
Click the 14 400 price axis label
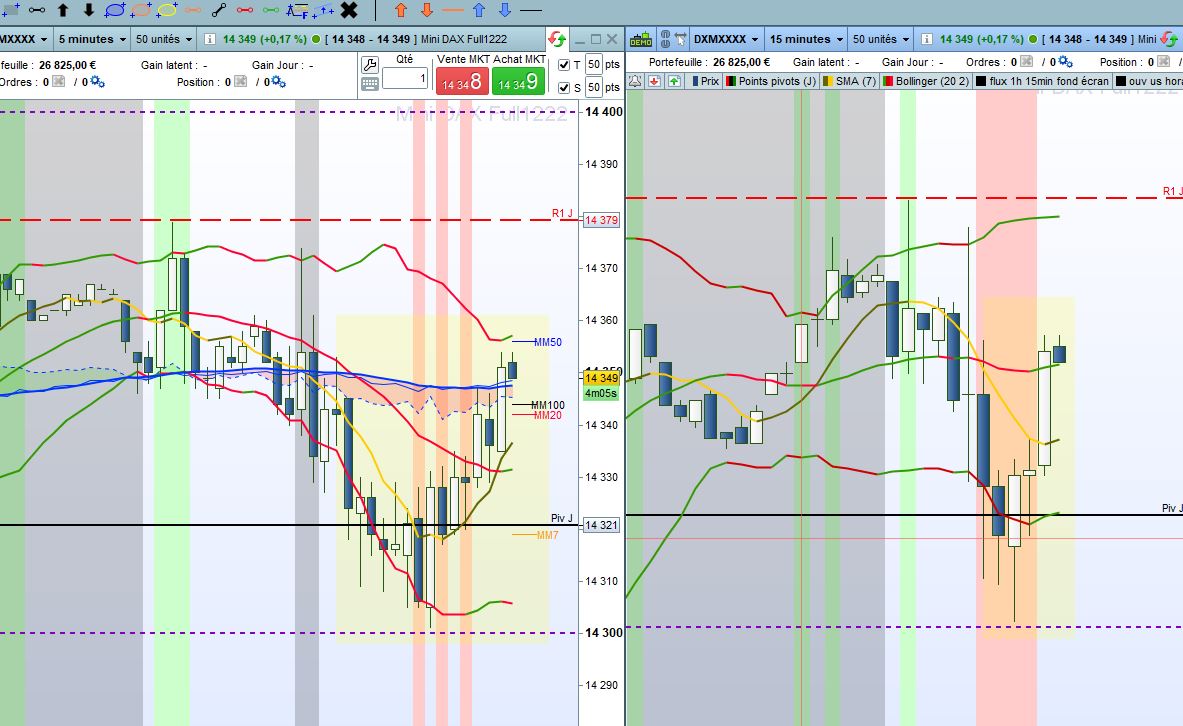tap(604, 112)
